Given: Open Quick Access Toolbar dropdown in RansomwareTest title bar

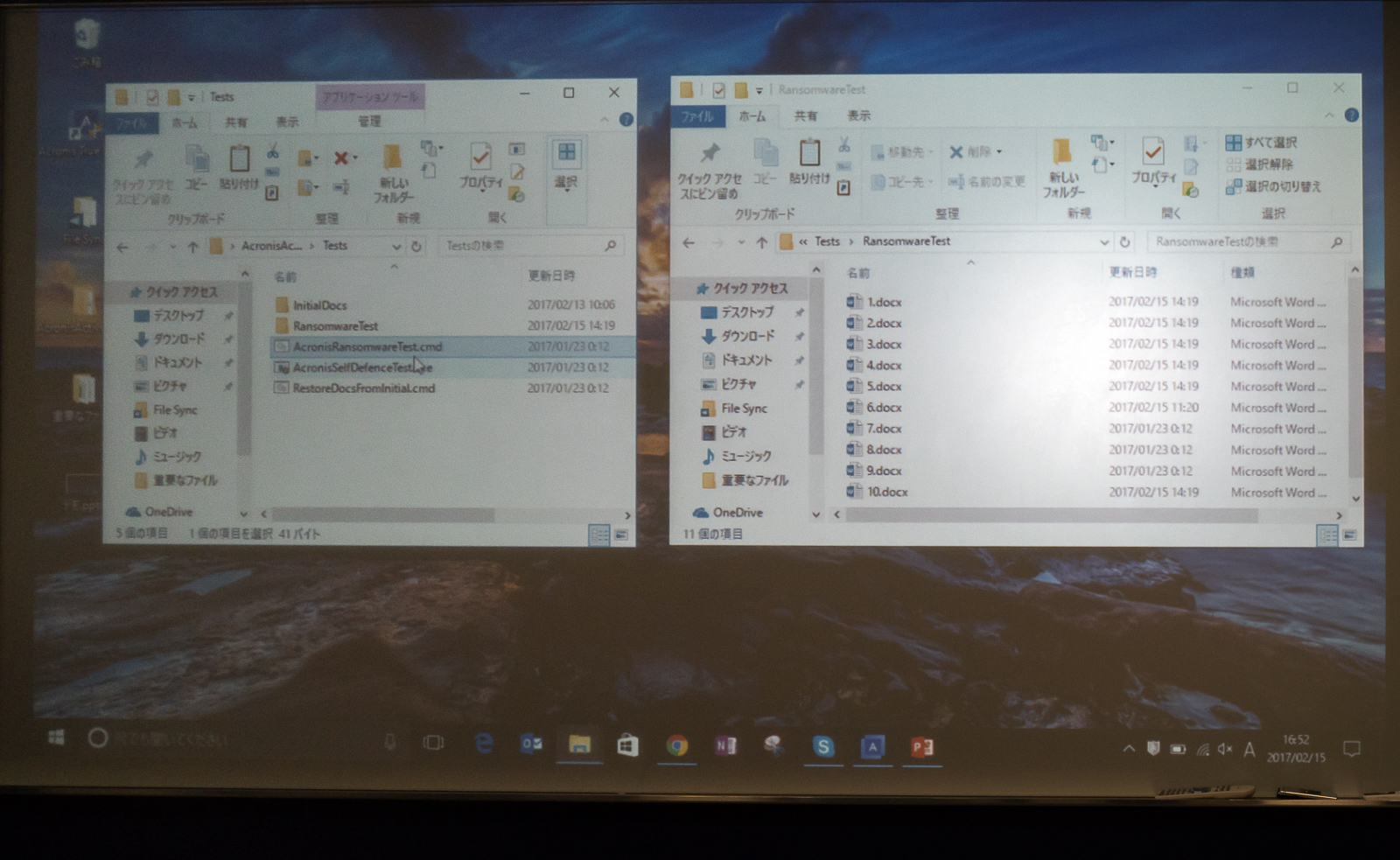Looking at the screenshot, I should [x=759, y=90].
